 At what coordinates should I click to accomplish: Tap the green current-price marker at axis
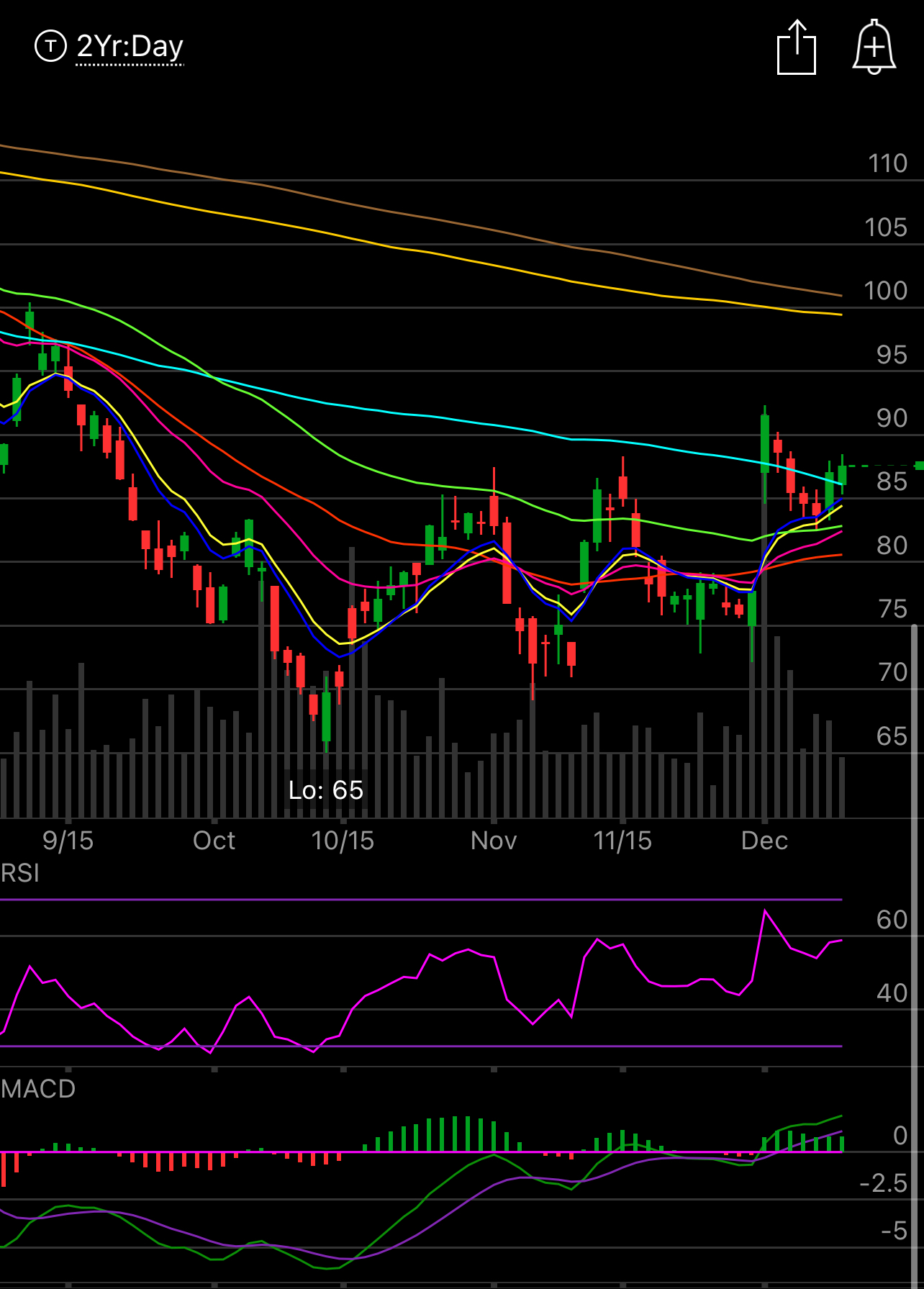tap(919, 466)
